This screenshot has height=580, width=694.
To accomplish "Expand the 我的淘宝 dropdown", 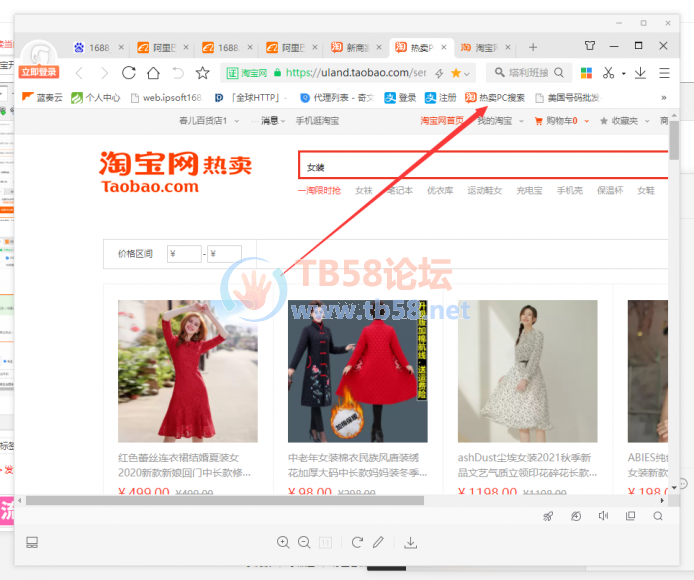I will point(521,121).
